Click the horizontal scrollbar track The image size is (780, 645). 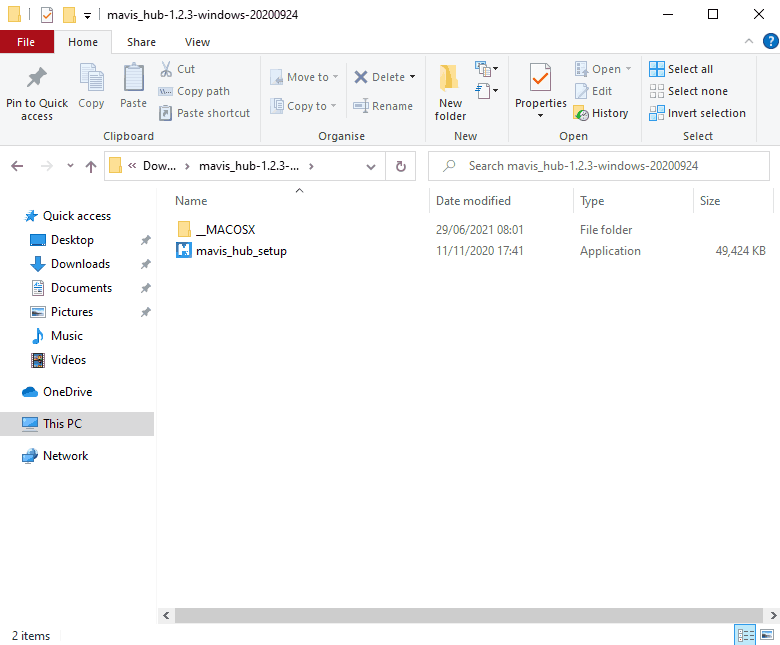(x=469, y=616)
